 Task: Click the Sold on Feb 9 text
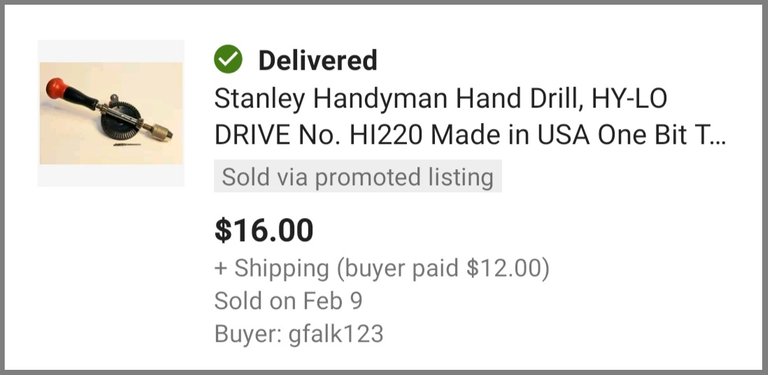pyautogui.click(x=288, y=301)
